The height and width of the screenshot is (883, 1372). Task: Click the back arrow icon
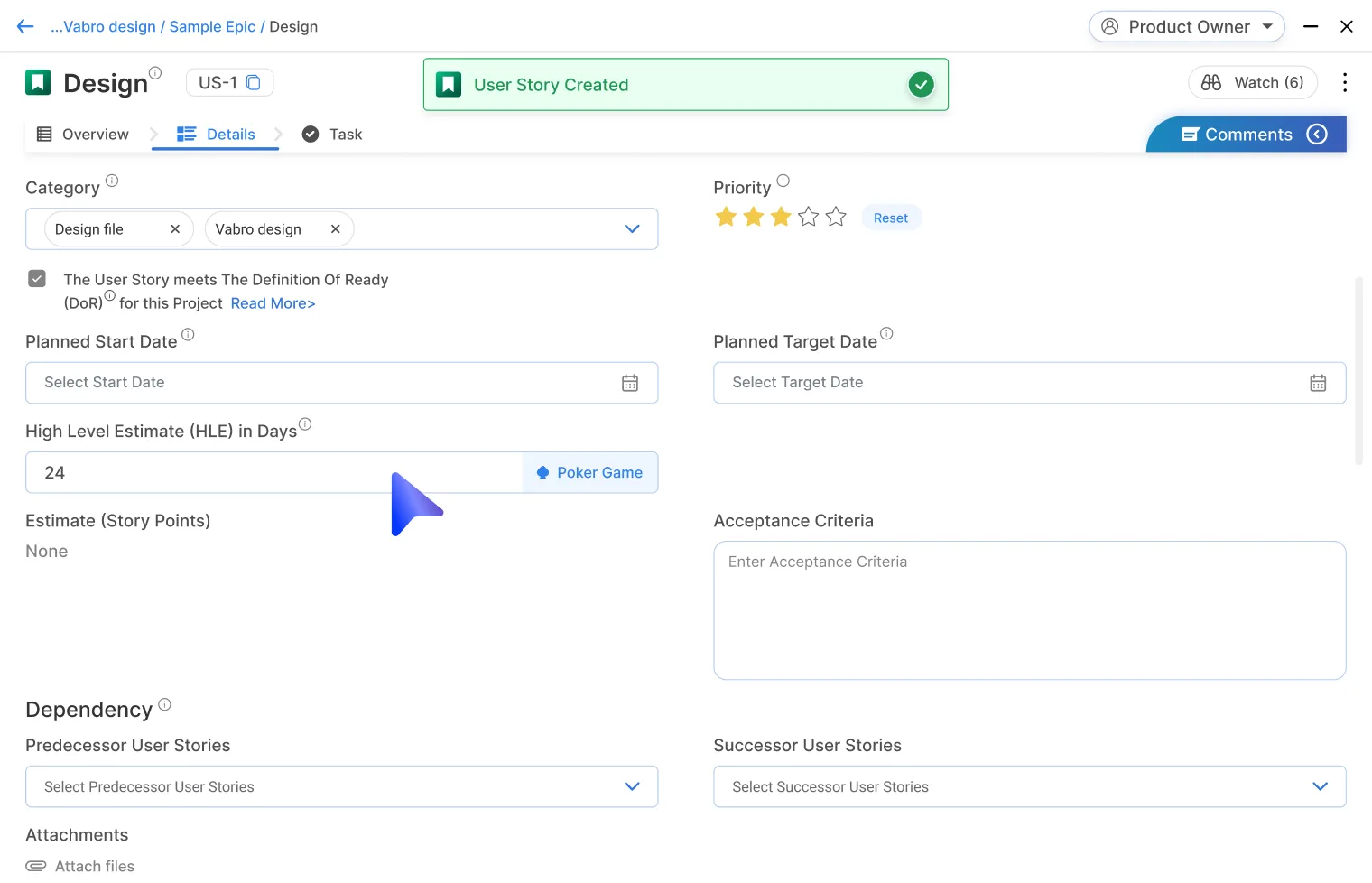pos(25,27)
